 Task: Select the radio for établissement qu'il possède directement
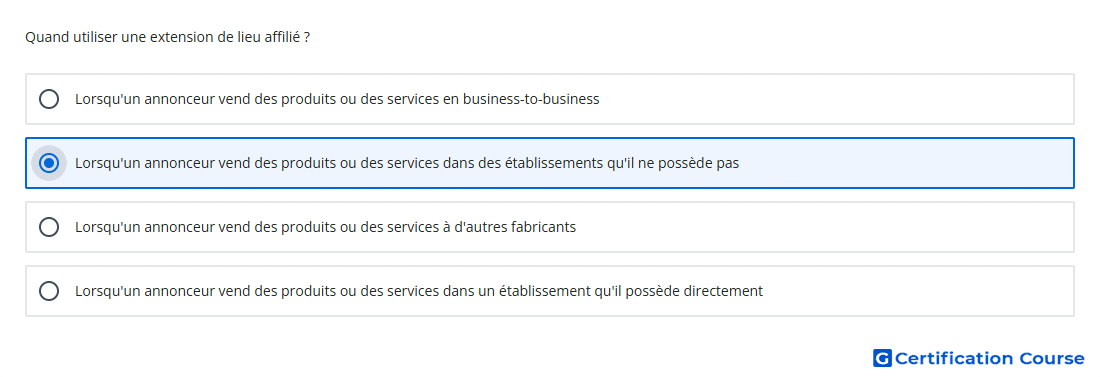(x=49, y=291)
